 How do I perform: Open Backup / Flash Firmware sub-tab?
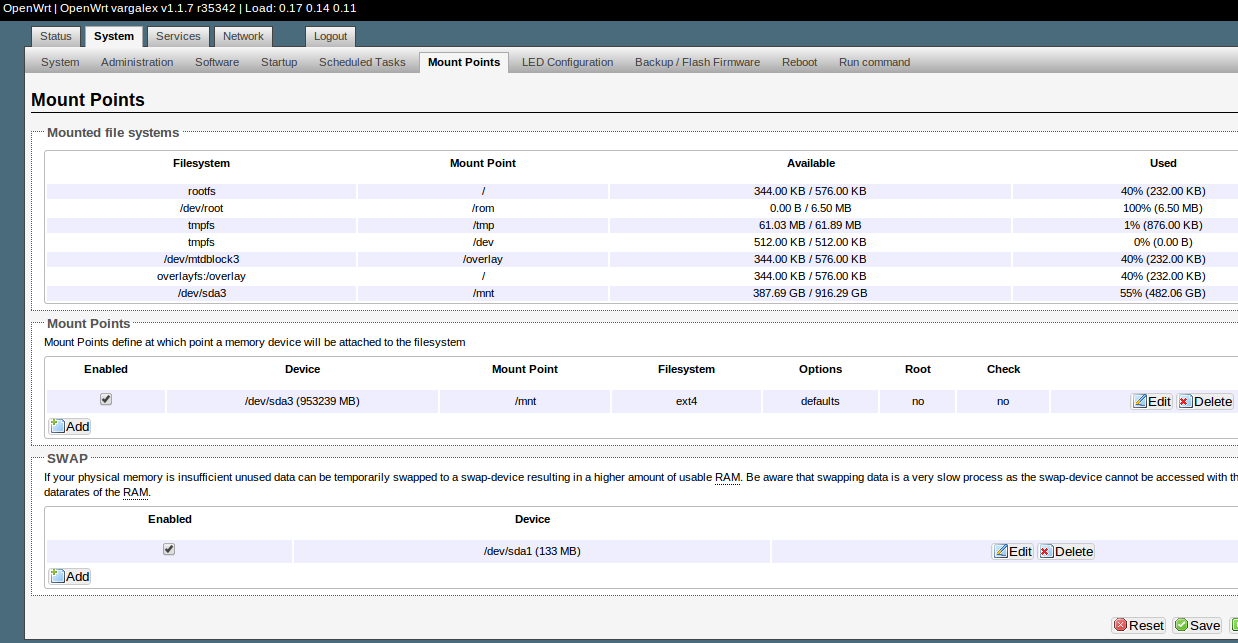(x=697, y=62)
